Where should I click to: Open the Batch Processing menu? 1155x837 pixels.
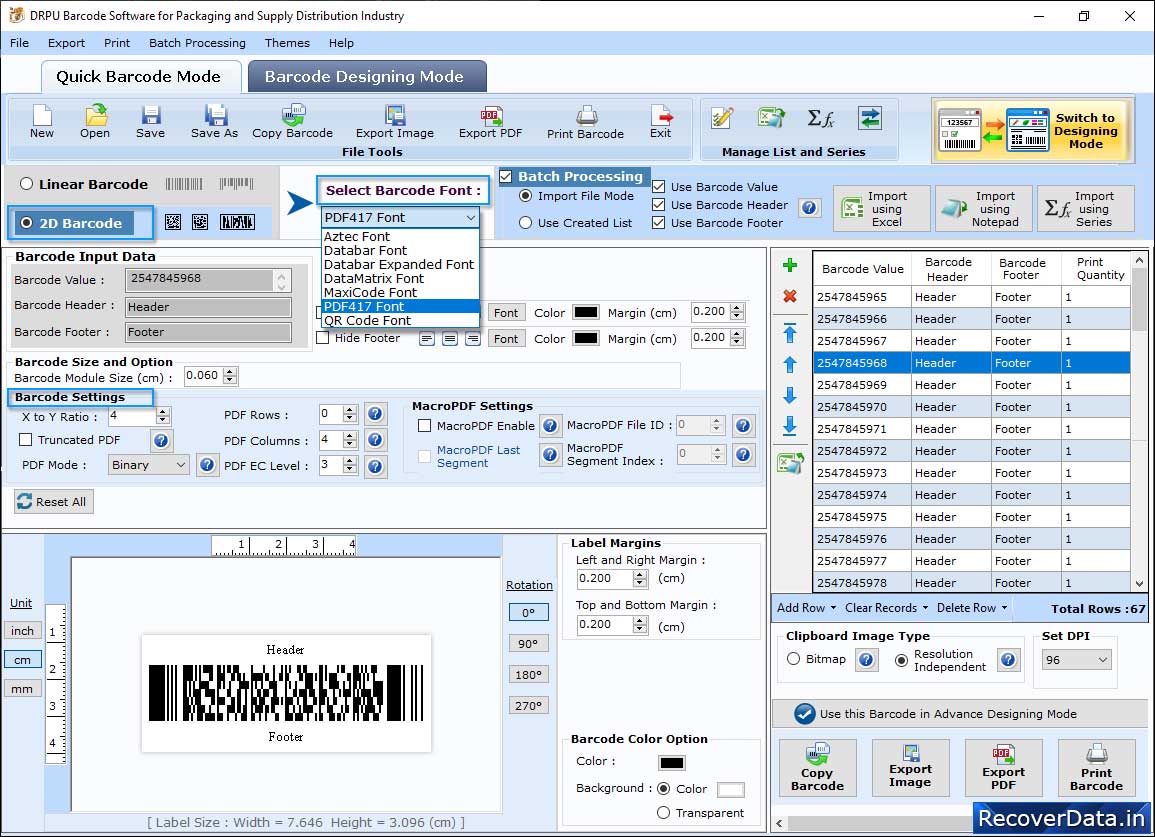[197, 43]
